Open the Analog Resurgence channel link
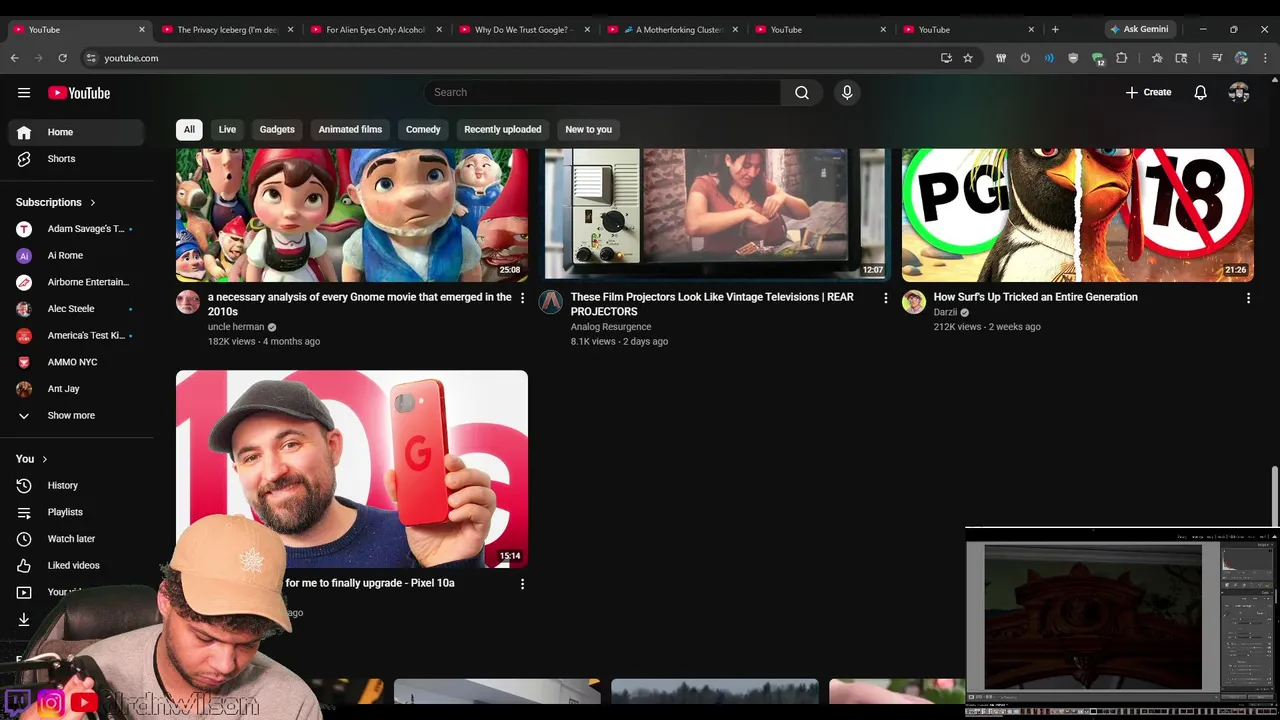1280x720 pixels. 611,327
